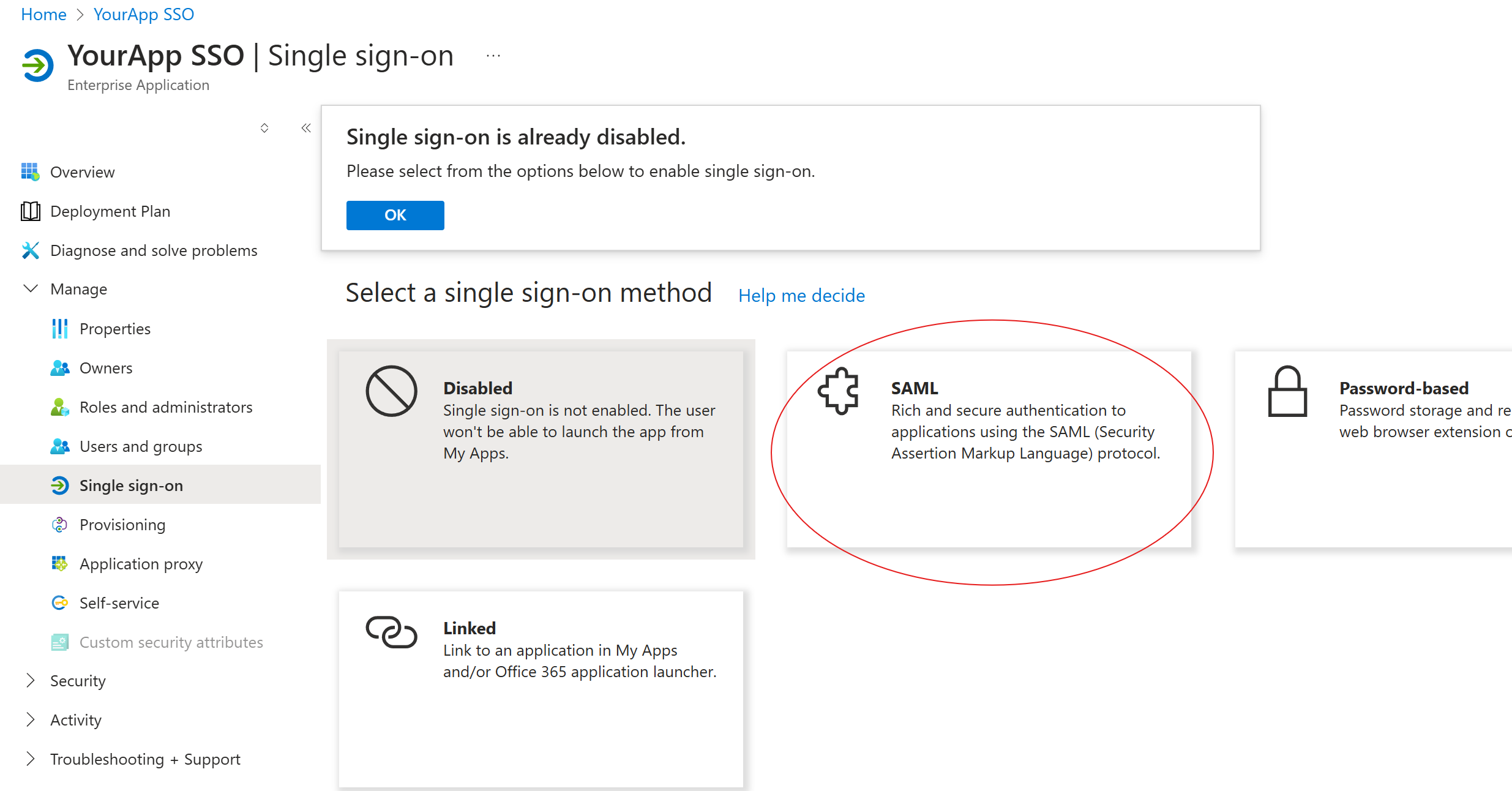Open the ellipsis more options menu

click(x=493, y=56)
